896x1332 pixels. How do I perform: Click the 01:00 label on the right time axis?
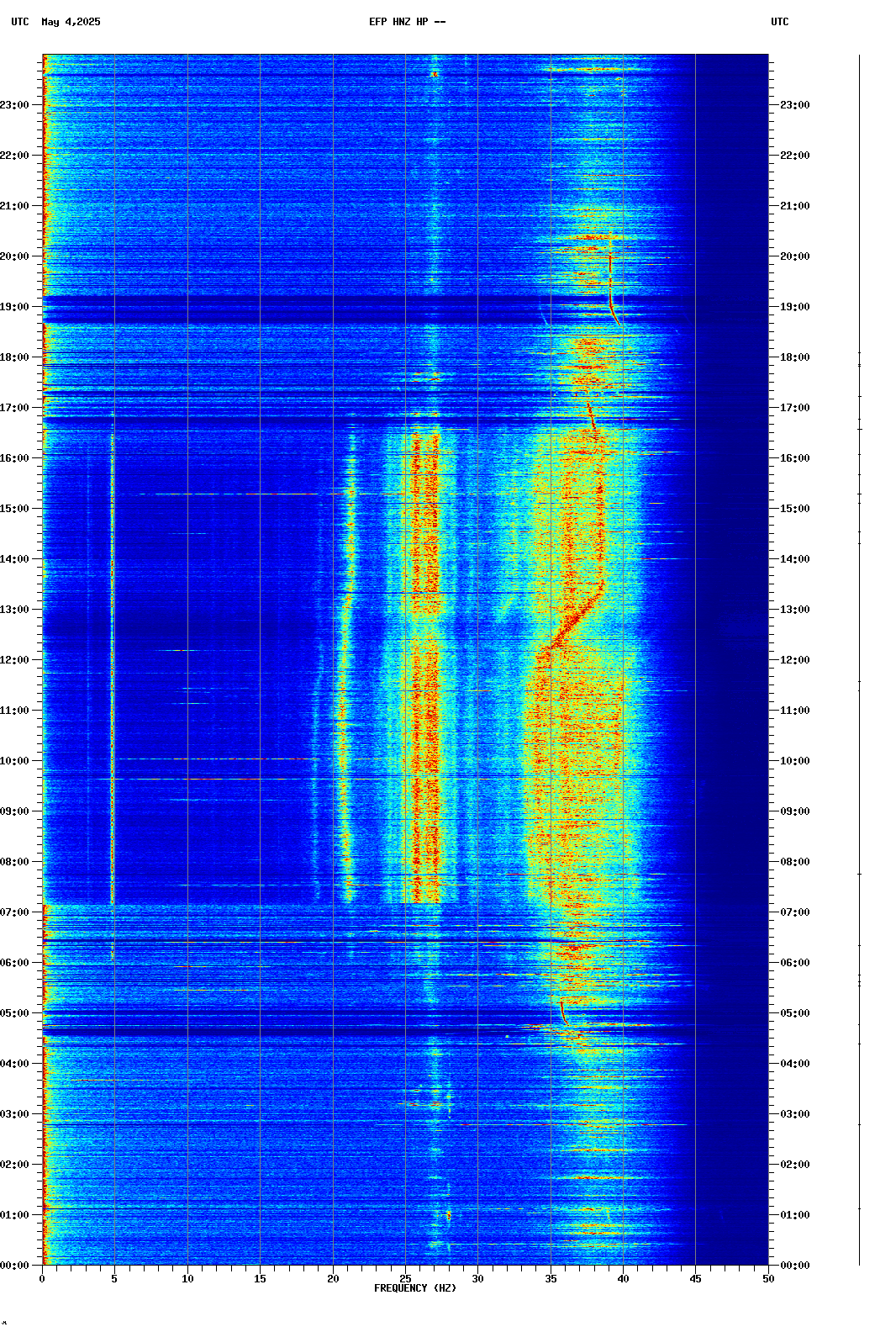click(x=795, y=1215)
